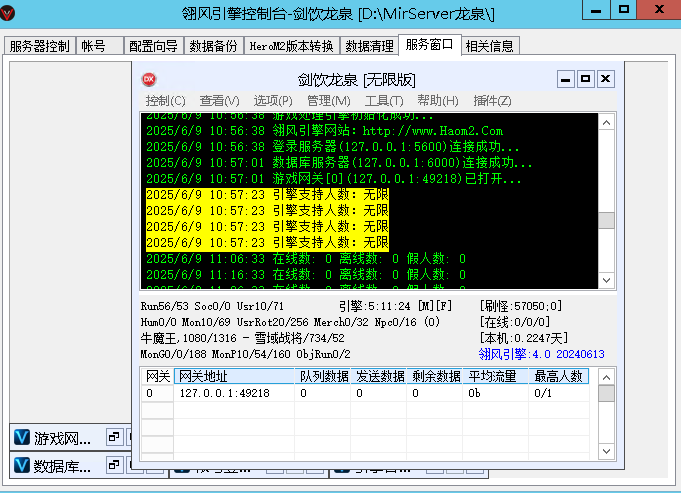681x493 pixels.
Task: Open the 插件(Z) menu
Action: click(x=492, y=101)
